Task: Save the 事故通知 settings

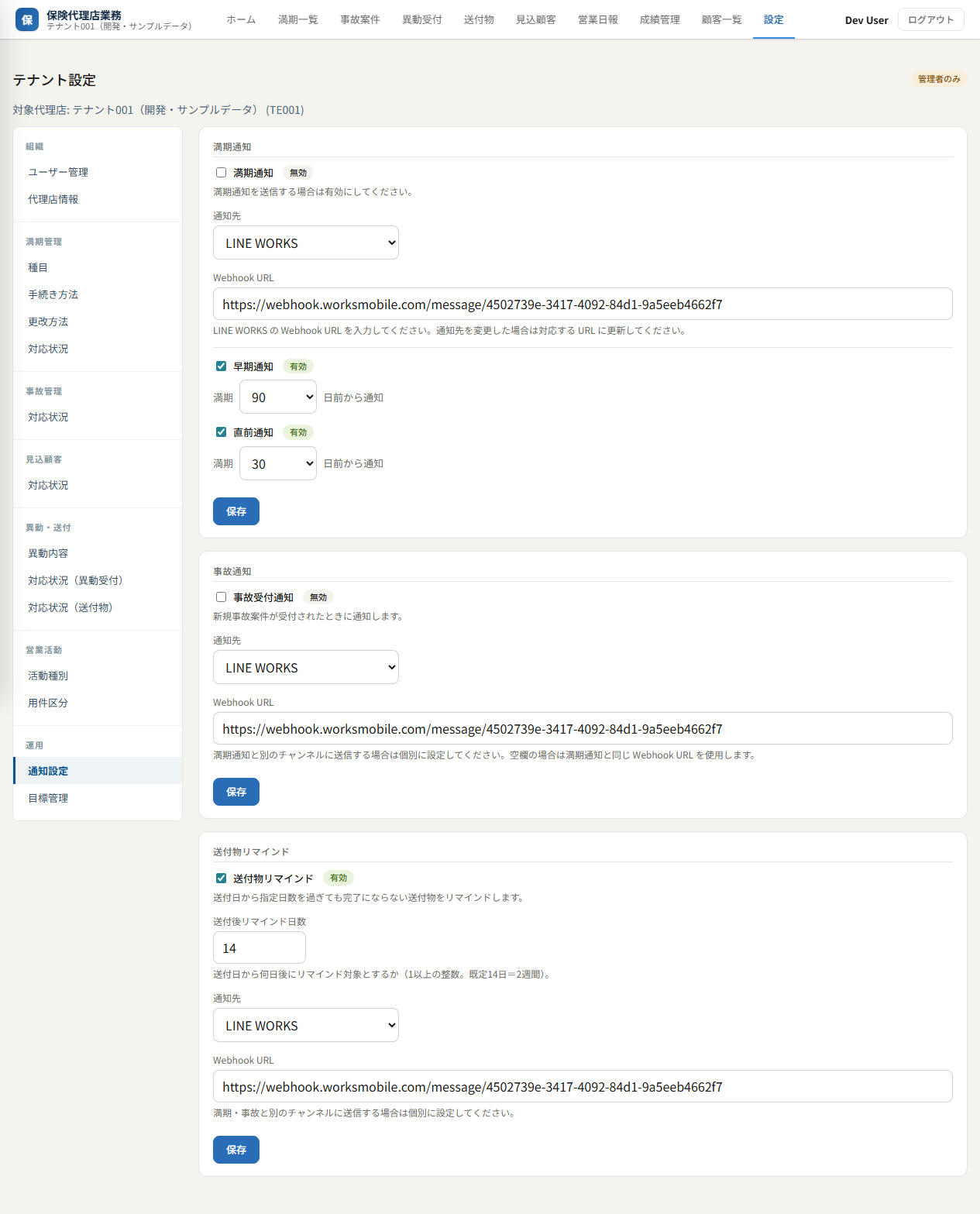Action: pyautogui.click(x=236, y=792)
